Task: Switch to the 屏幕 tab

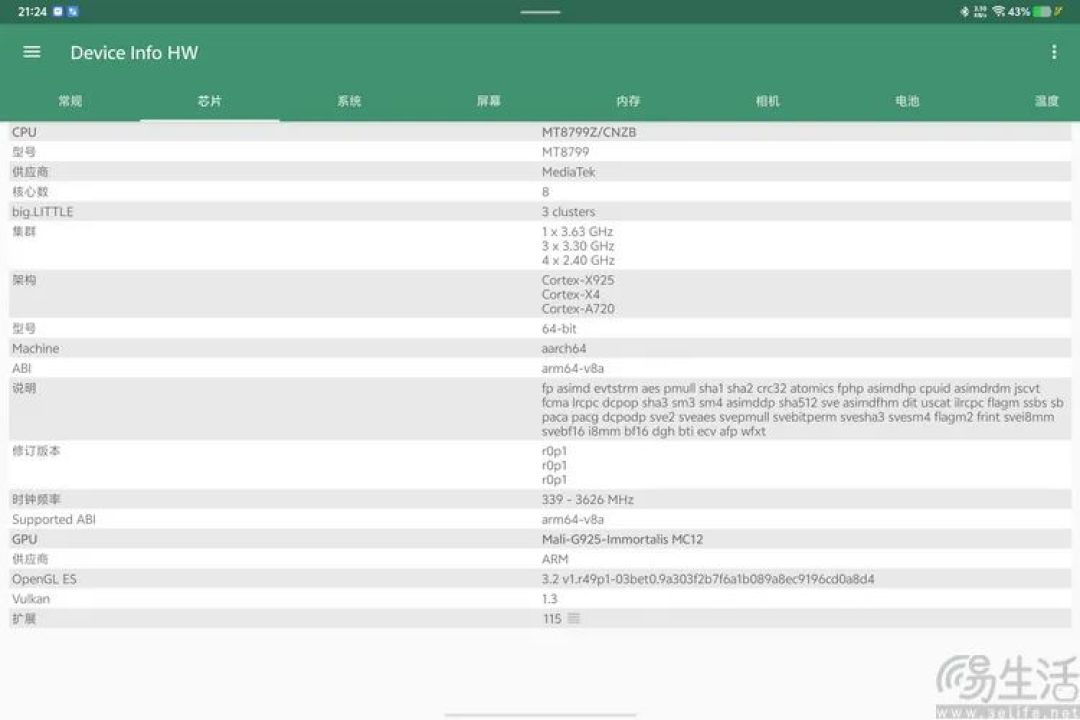Action: (x=488, y=101)
